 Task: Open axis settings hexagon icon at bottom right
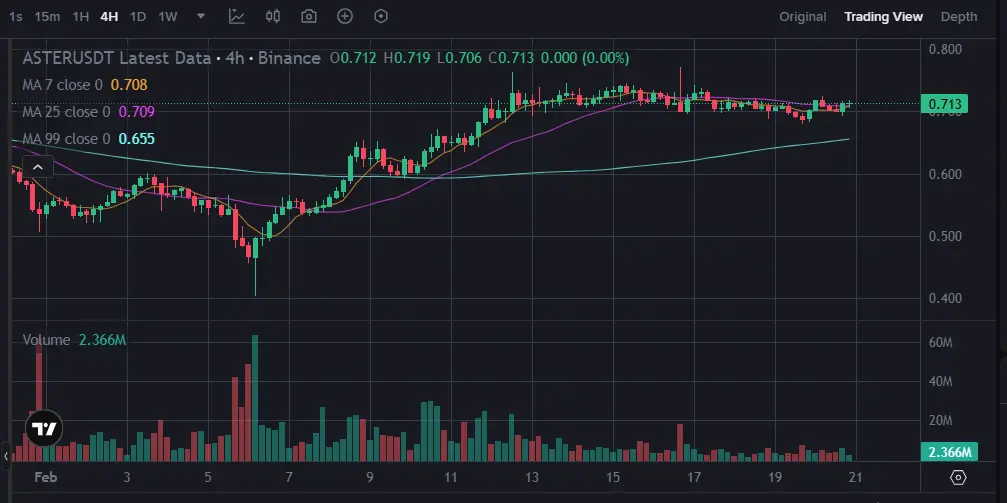pyautogui.click(x=958, y=477)
